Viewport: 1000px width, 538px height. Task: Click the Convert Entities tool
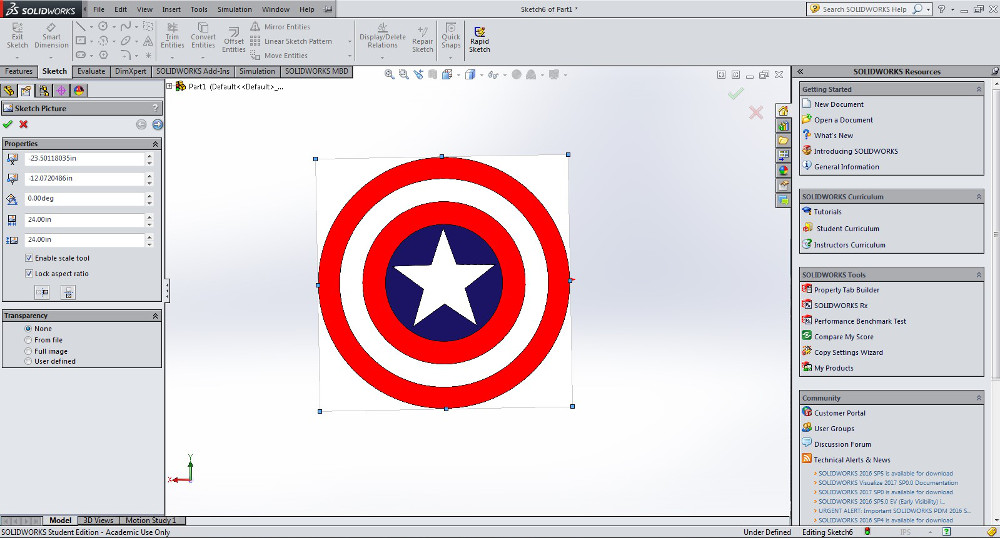click(203, 36)
